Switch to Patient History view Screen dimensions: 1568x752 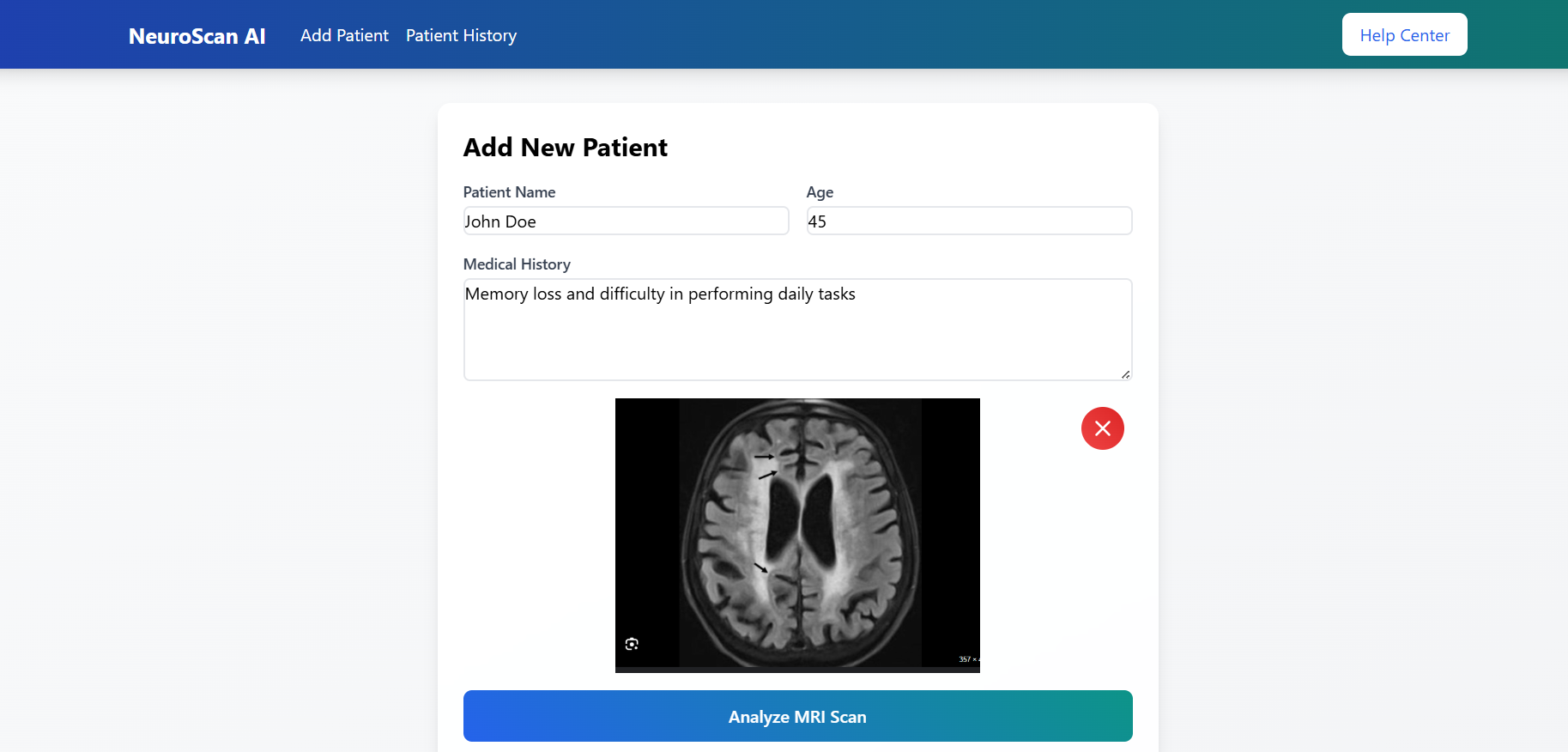coord(461,35)
